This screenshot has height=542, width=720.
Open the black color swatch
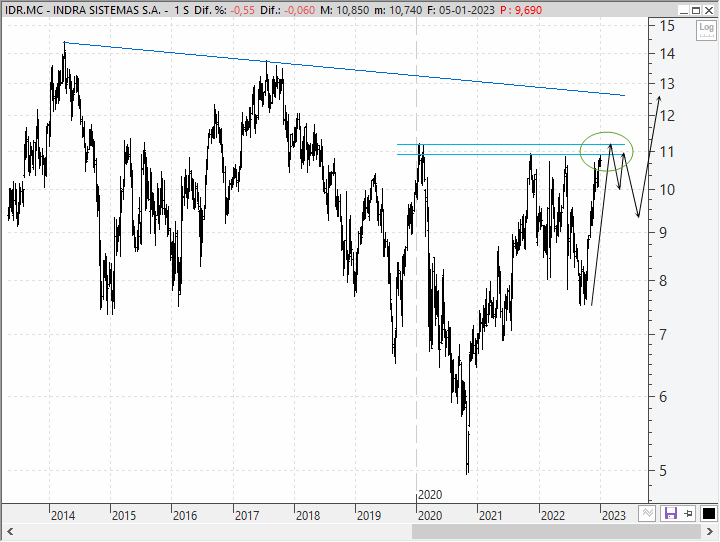pyautogui.click(x=709, y=514)
